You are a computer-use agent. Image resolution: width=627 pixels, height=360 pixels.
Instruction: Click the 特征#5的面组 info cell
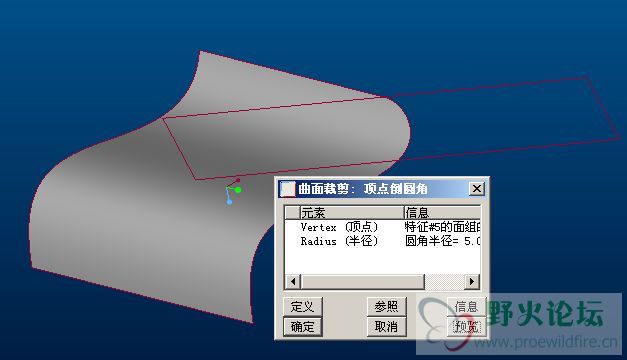coord(442,227)
